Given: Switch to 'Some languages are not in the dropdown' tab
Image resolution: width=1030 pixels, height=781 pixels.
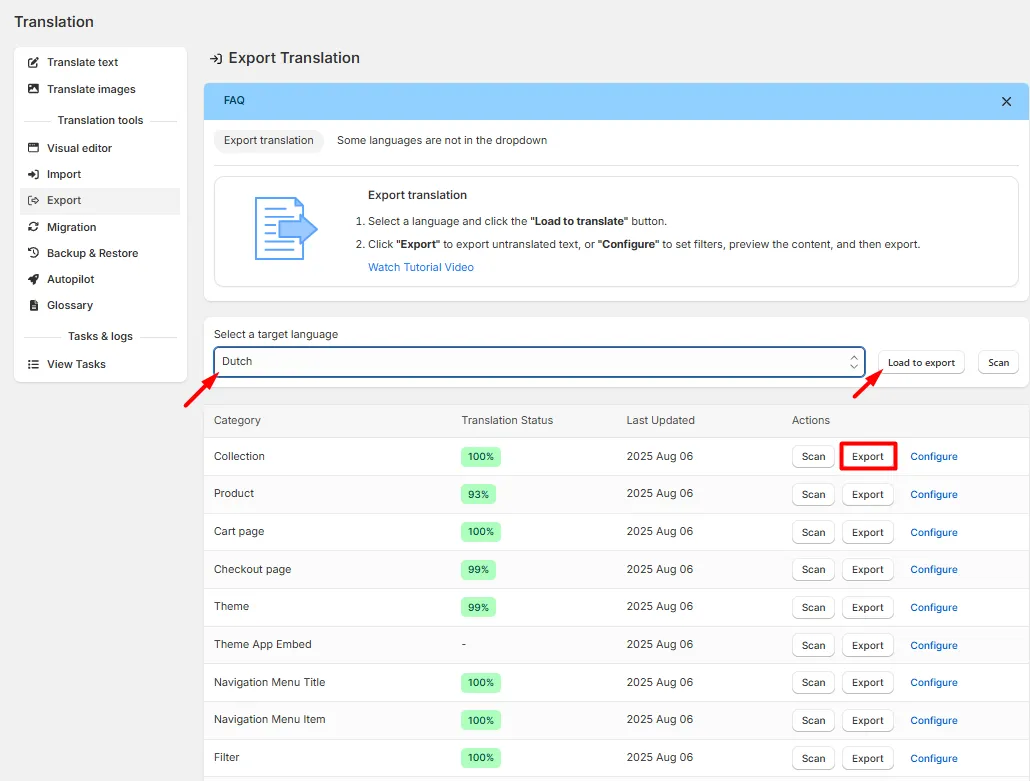Looking at the screenshot, I should point(441,141).
